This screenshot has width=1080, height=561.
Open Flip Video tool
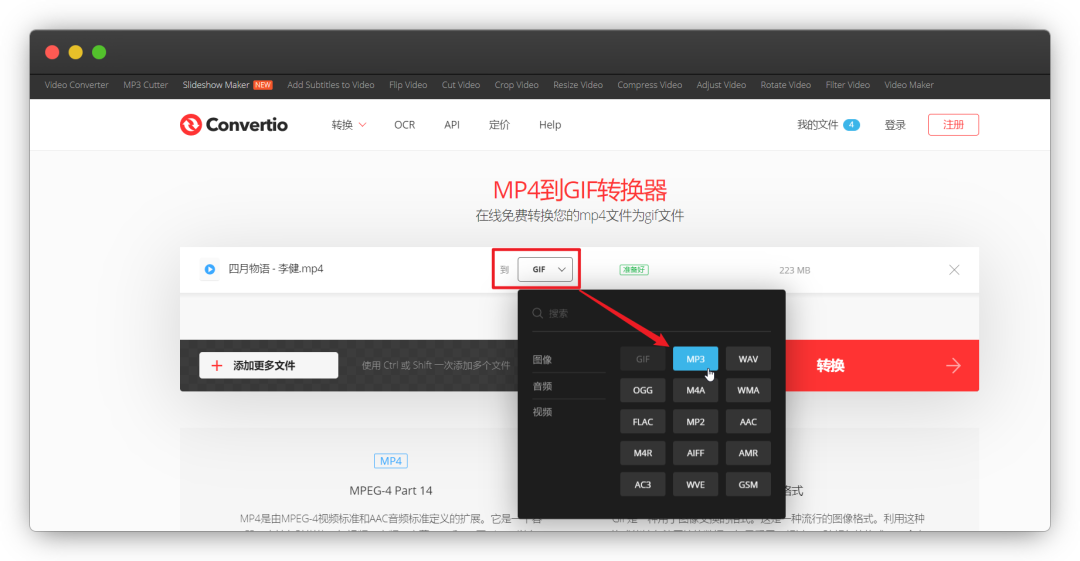click(x=408, y=85)
